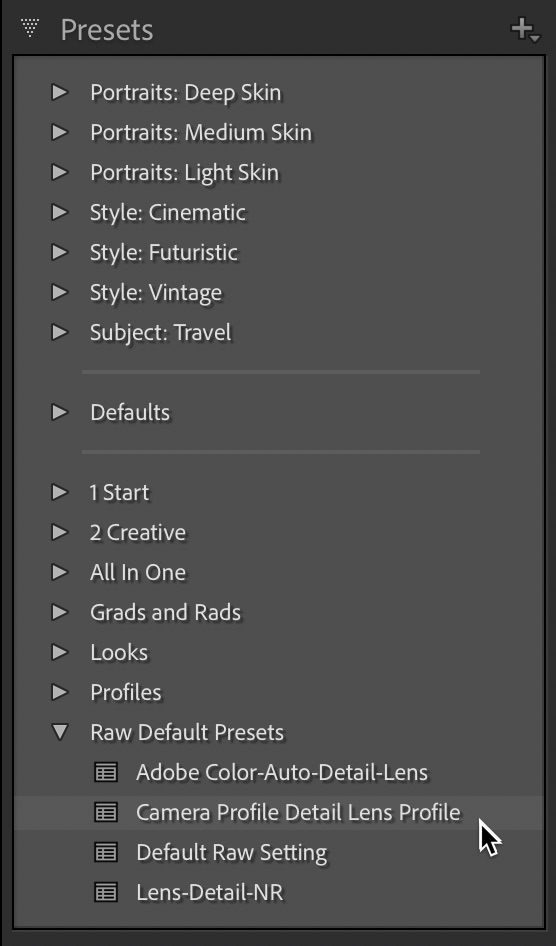Click the plus icon to create preset
Viewport: 556px width, 946px height.
pyautogui.click(x=524, y=30)
